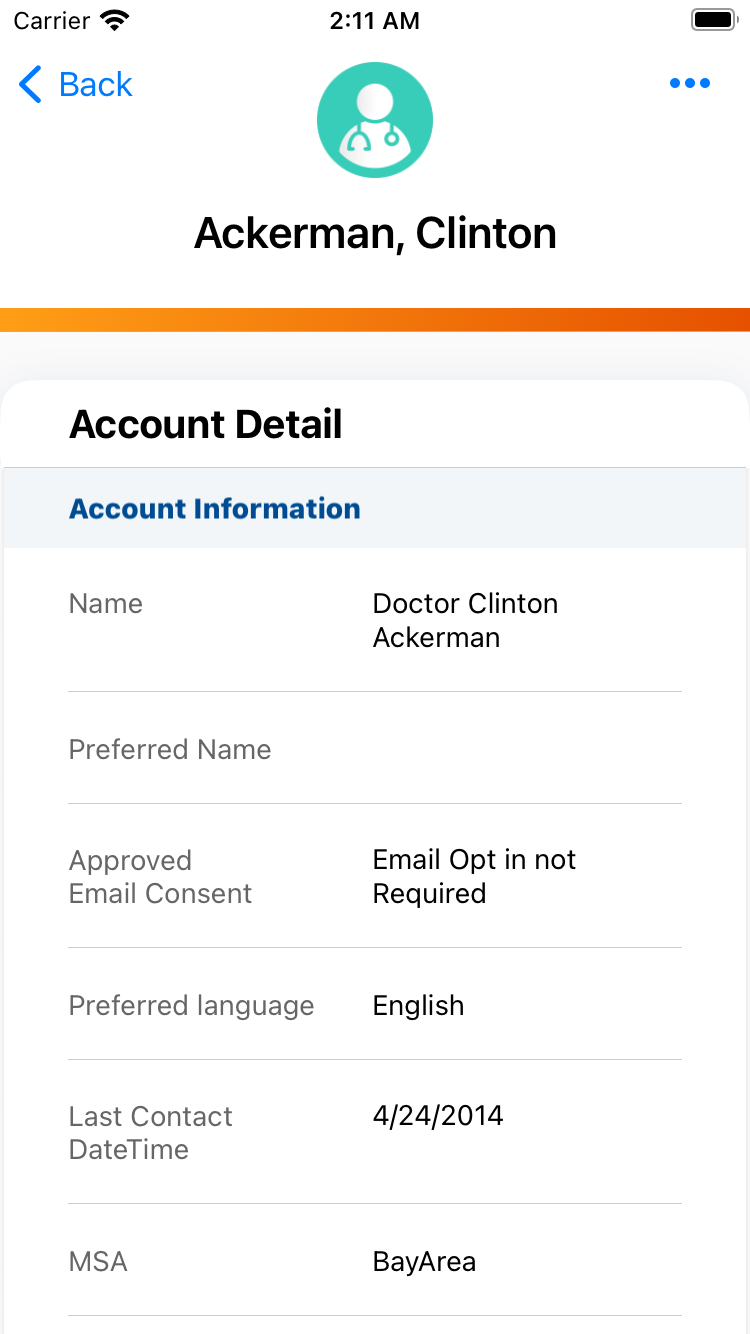Tap the doctor avatar icon
Image resolution: width=750 pixels, height=1334 pixels.
click(375, 120)
